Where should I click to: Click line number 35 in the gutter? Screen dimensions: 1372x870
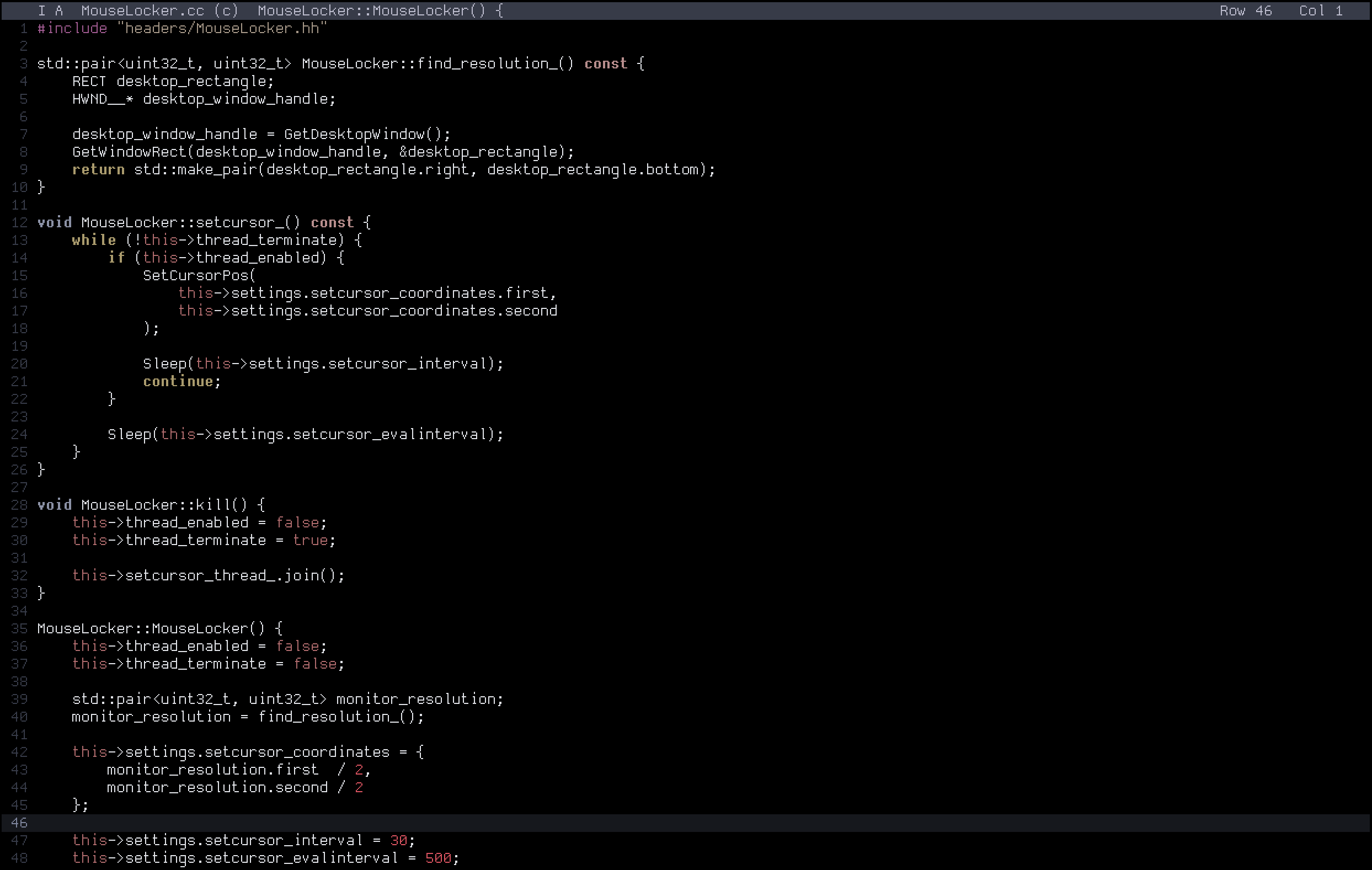click(x=19, y=628)
